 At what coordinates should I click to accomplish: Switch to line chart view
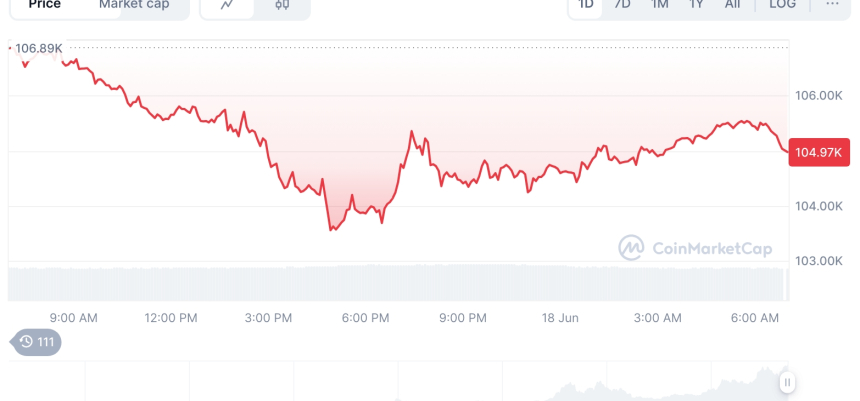[x=227, y=5]
